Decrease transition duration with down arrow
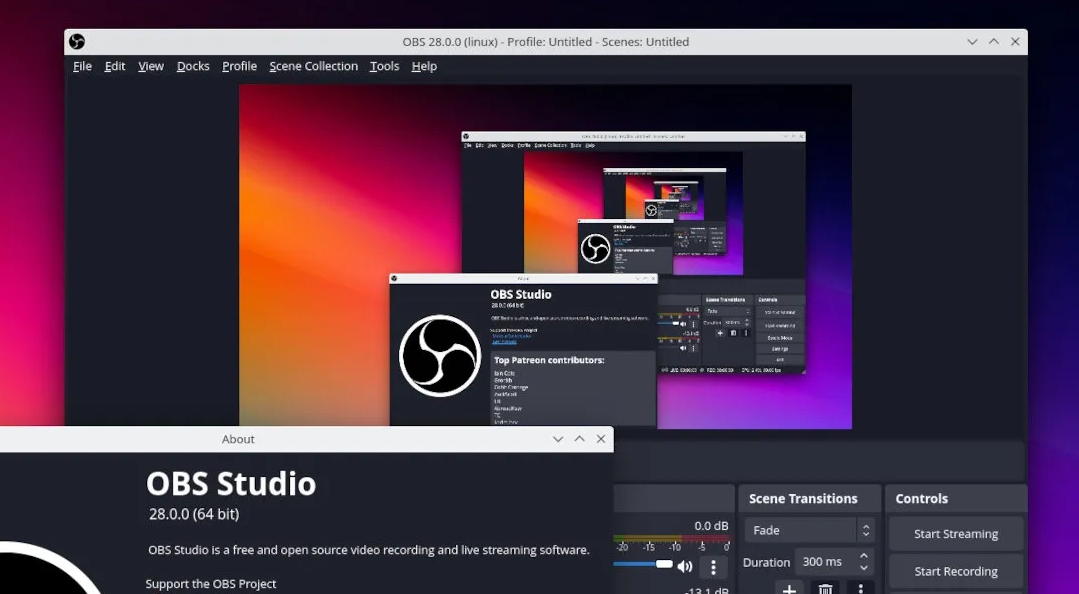The width and height of the screenshot is (1079, 594). [864, 568]
